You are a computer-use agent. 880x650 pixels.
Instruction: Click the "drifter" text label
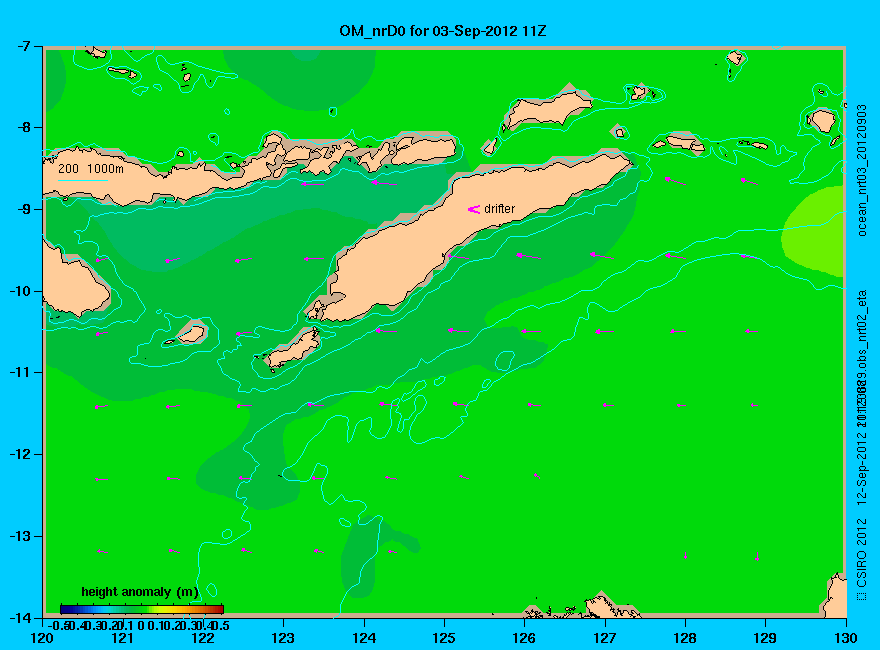click(499, 209)
